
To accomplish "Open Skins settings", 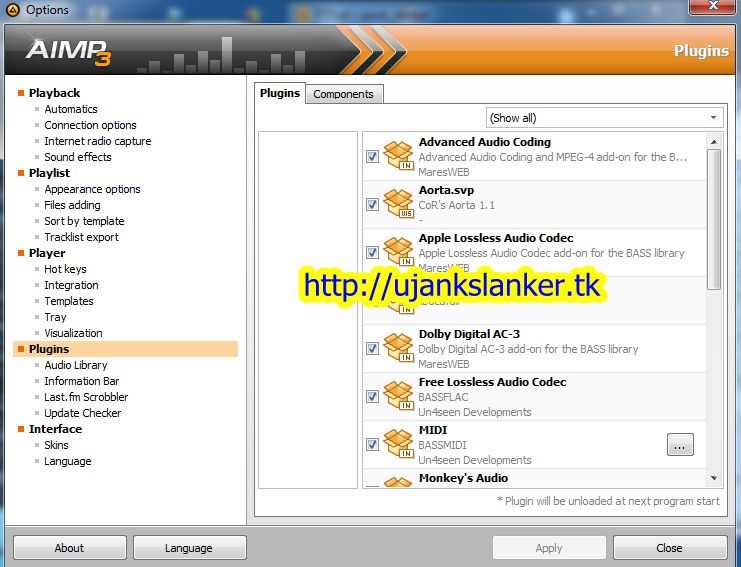I will (56, 445).
